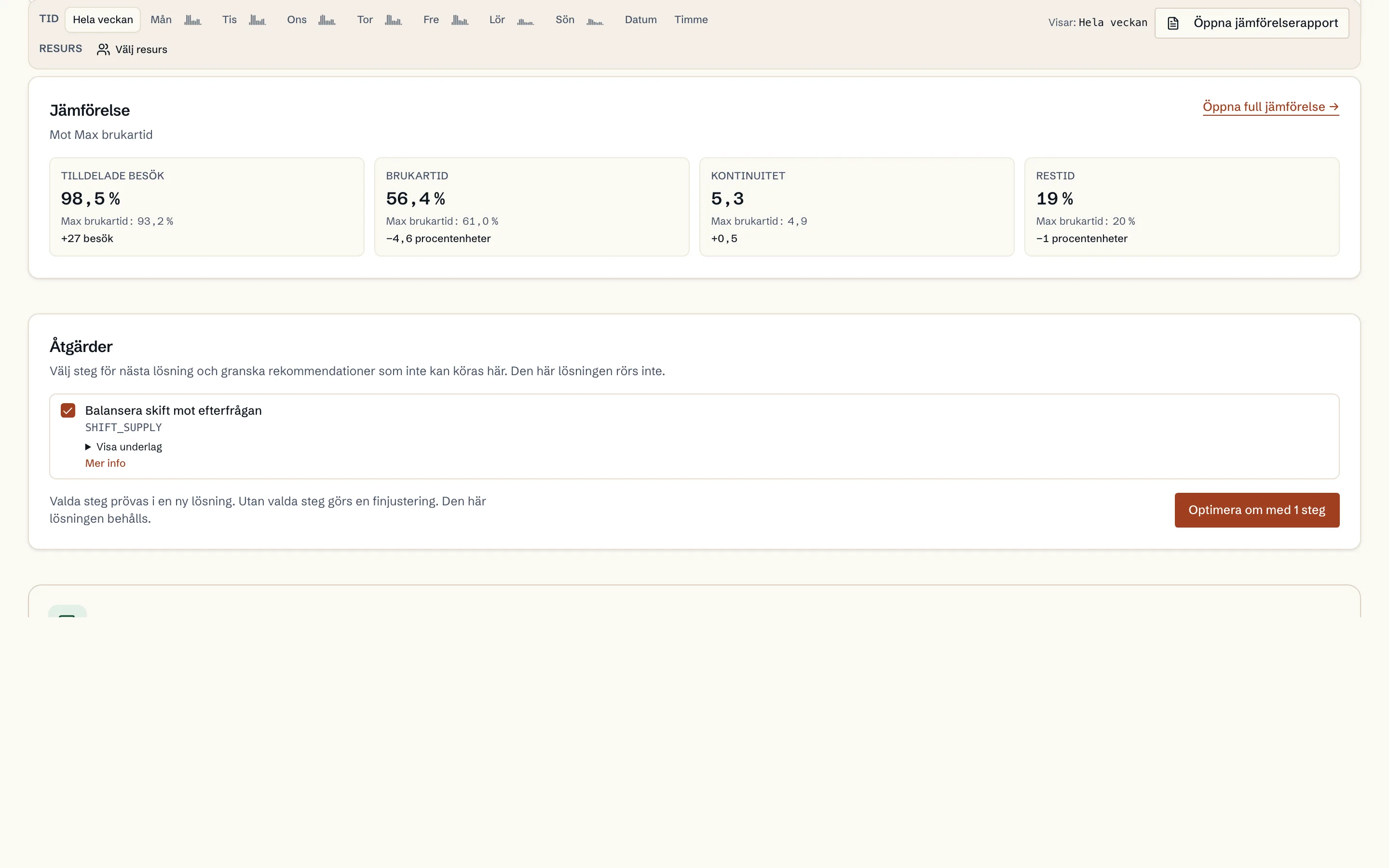Open the Mer info link
Viewport: 1389px width, 868px height.
[x=105, y=463]
